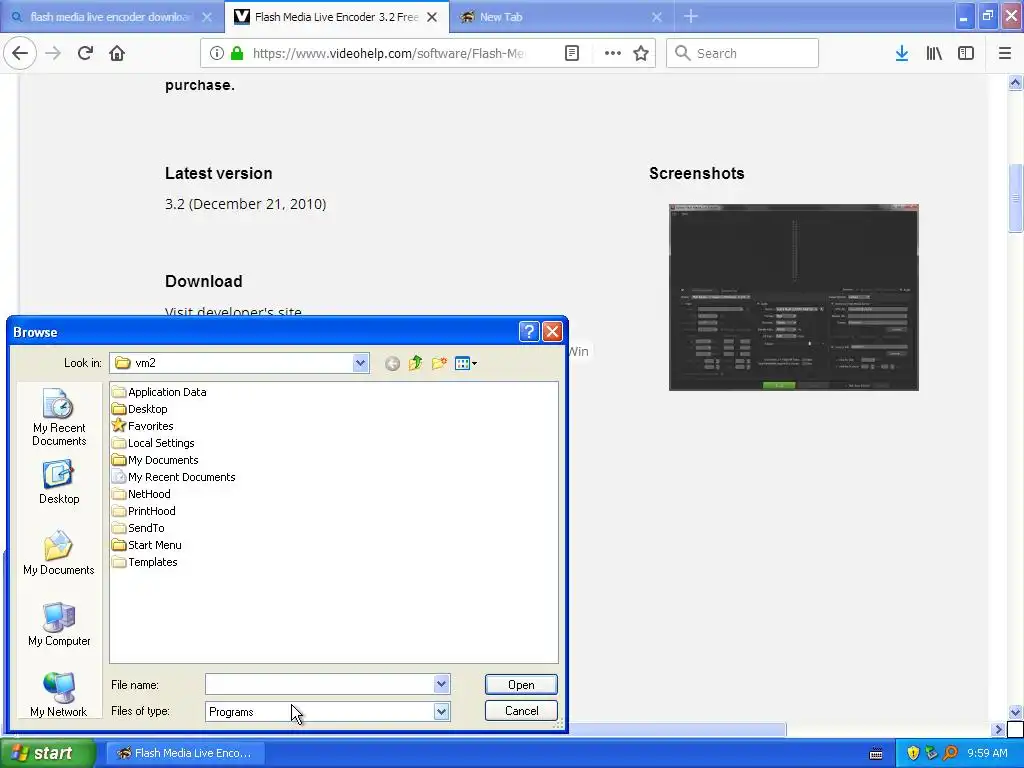Select the SendTo folder
Screen dimensions: 1024x768
click(x=138, y=528)
